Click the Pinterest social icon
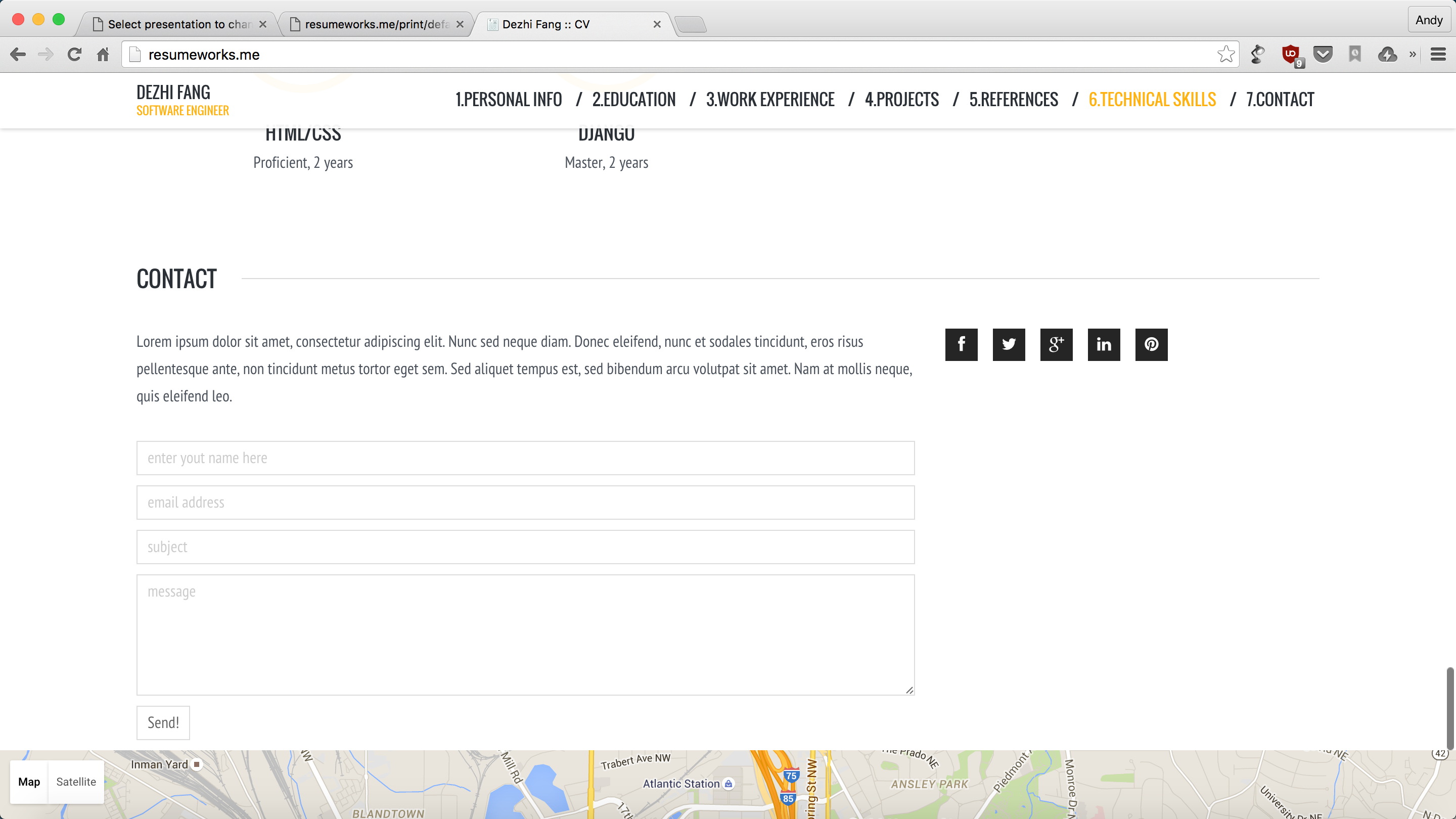The image size is (1456, 819). pos(1151,344)
